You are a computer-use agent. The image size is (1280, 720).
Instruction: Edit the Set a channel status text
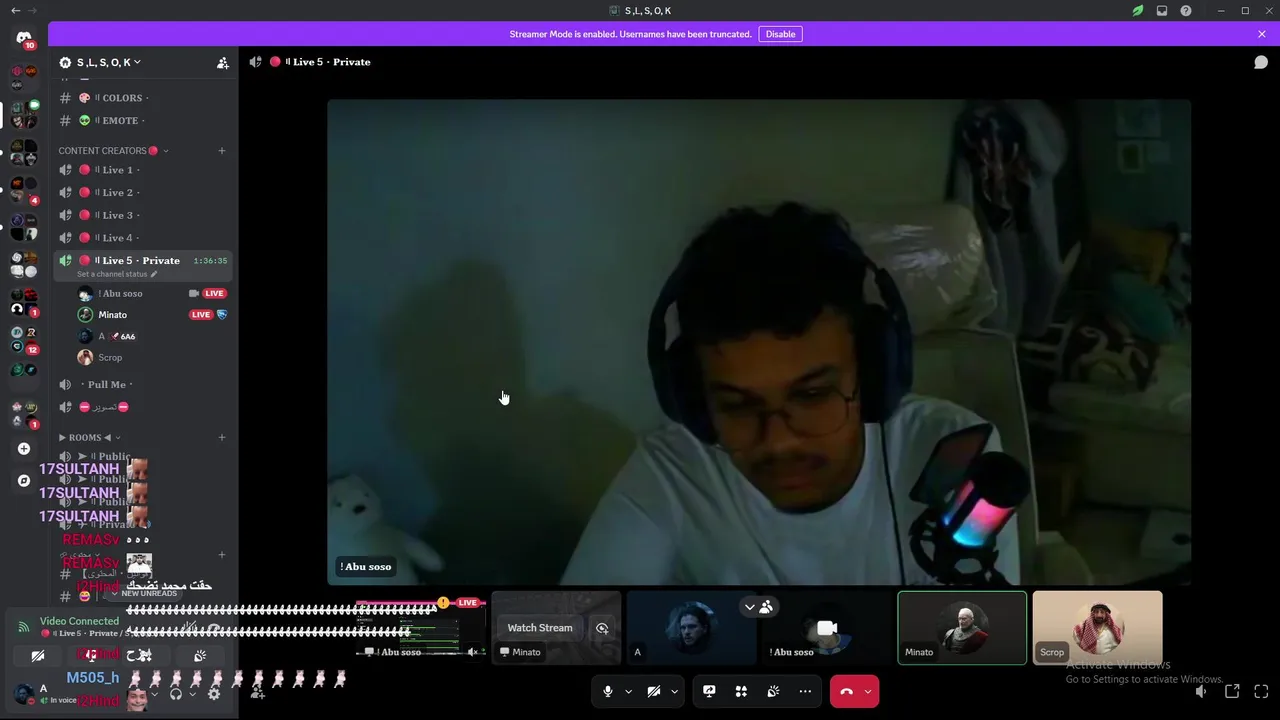pos(117,274)
